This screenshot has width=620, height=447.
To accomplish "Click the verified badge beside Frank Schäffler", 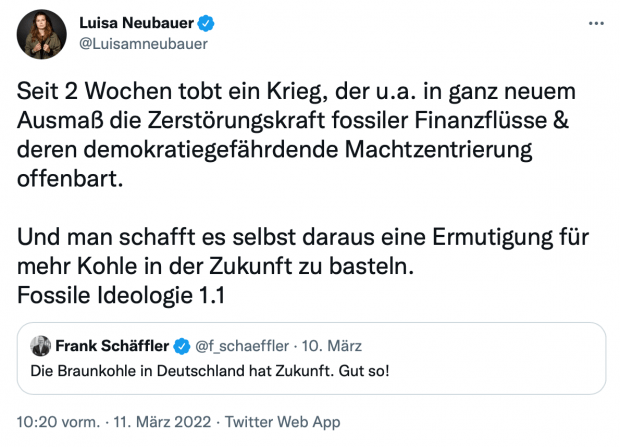I will pos(183,346).
